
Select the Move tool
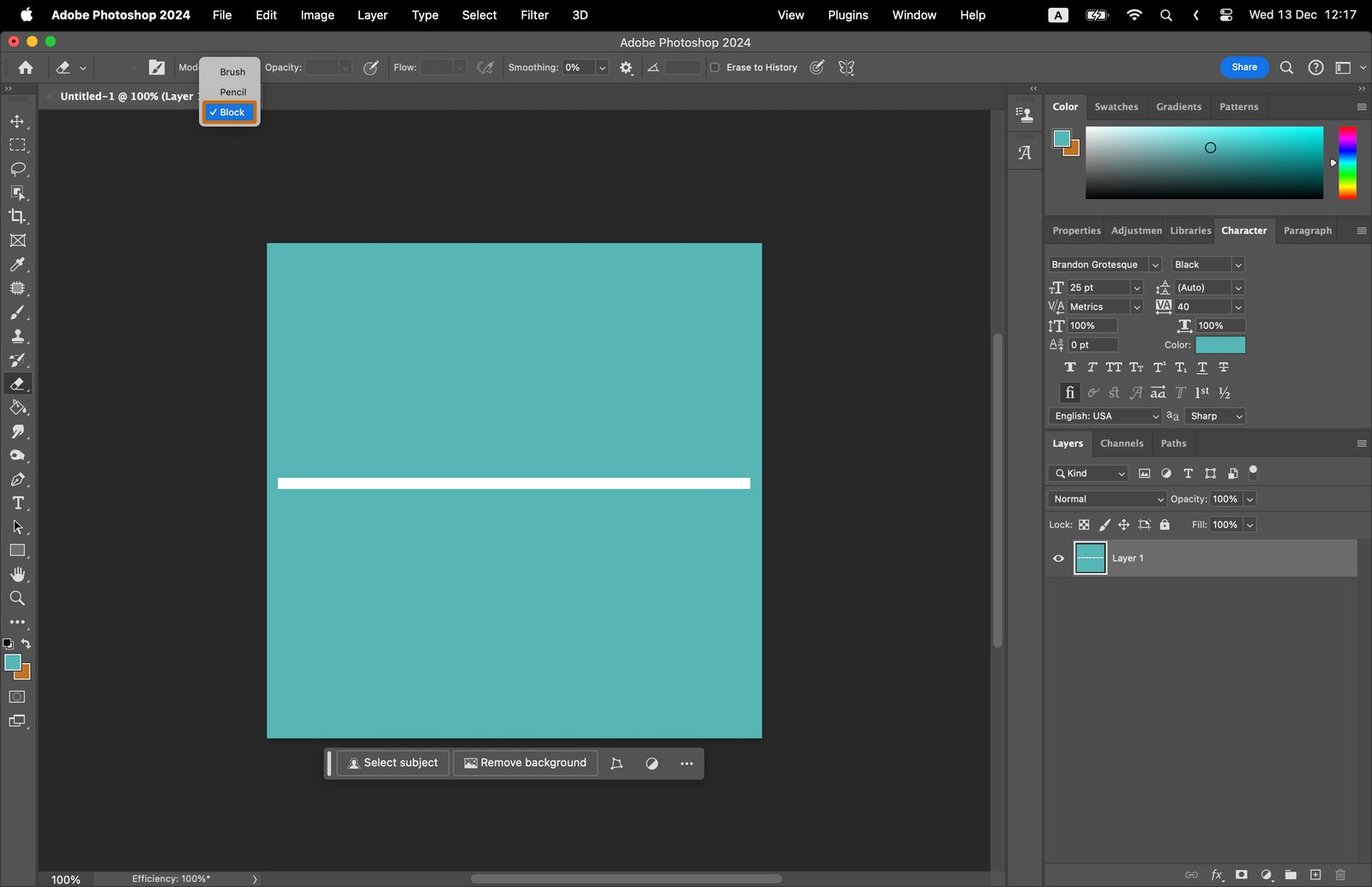tap(17, 122)
